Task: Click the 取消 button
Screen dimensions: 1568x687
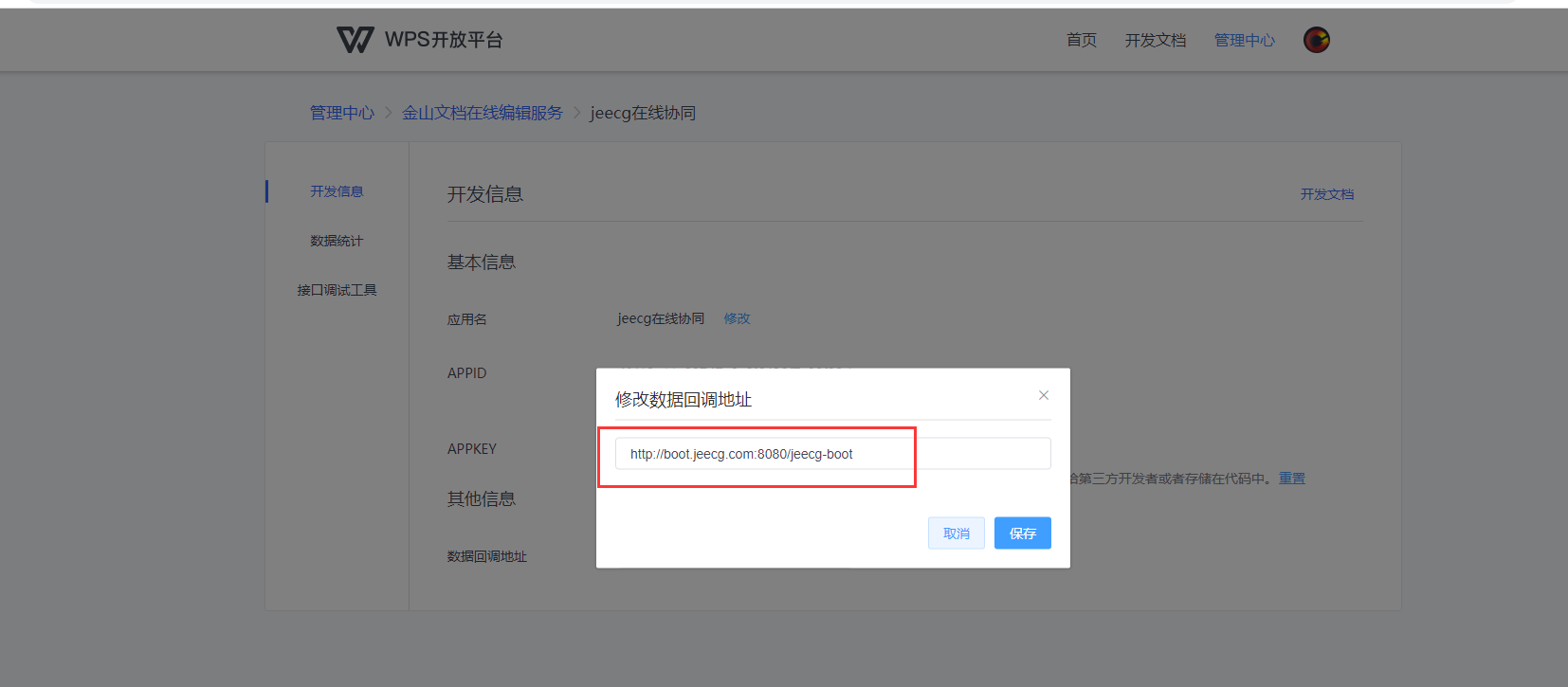Action: click(957, 533)
